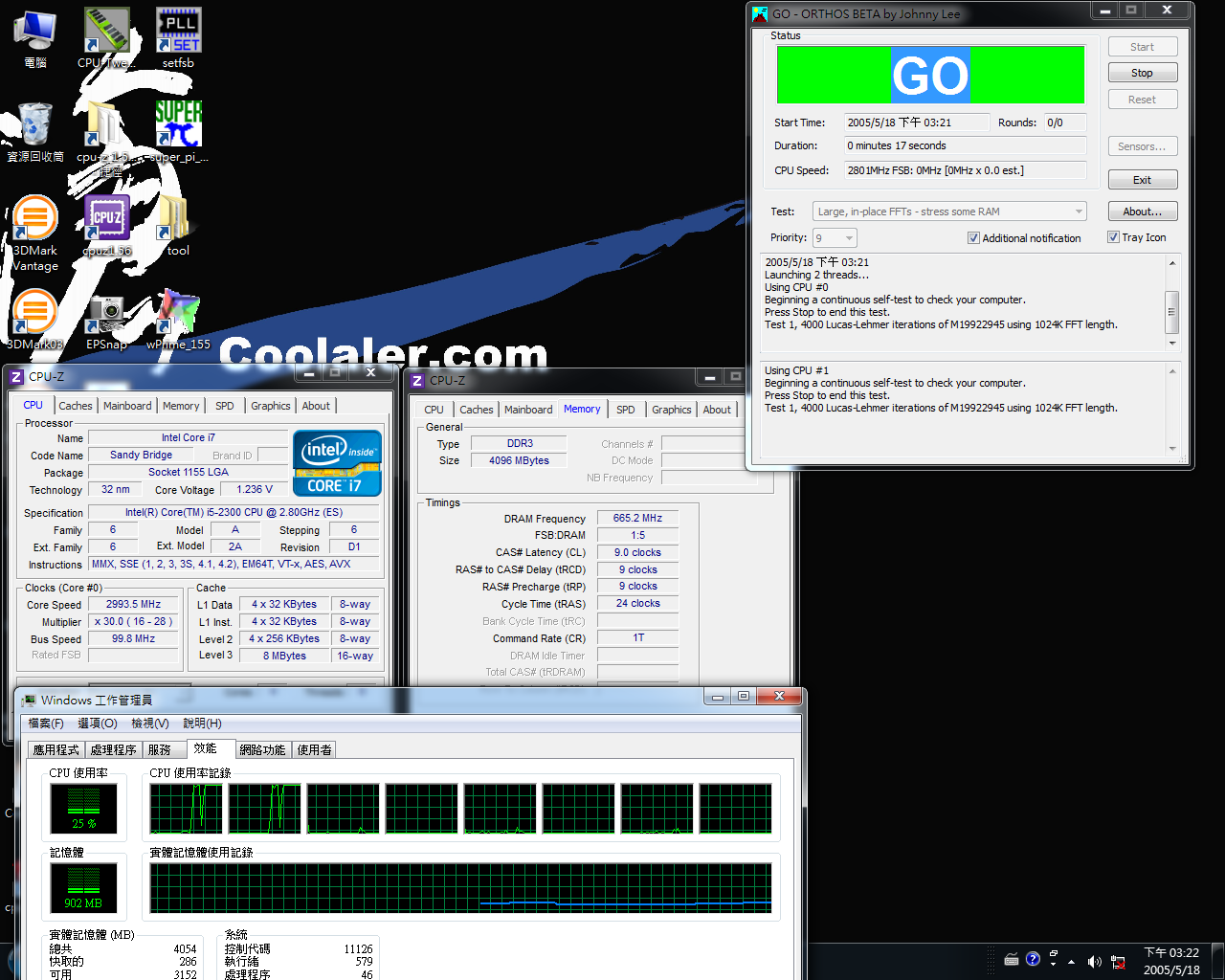Click the ORTHOS title bar app icon
This screenshot has width=1225, height=980.
click(760, 13)
